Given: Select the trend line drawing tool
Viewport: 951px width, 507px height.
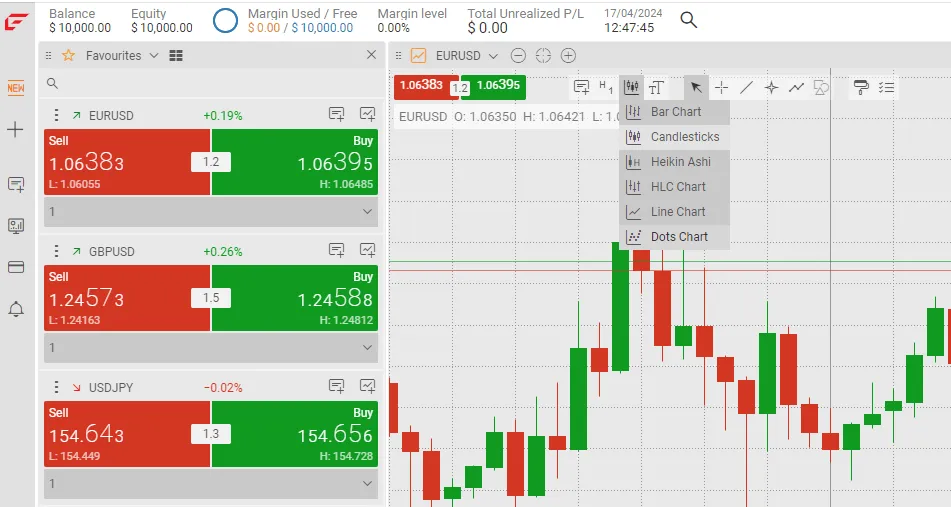Looking at the screenshot, I should coord(746,88).
